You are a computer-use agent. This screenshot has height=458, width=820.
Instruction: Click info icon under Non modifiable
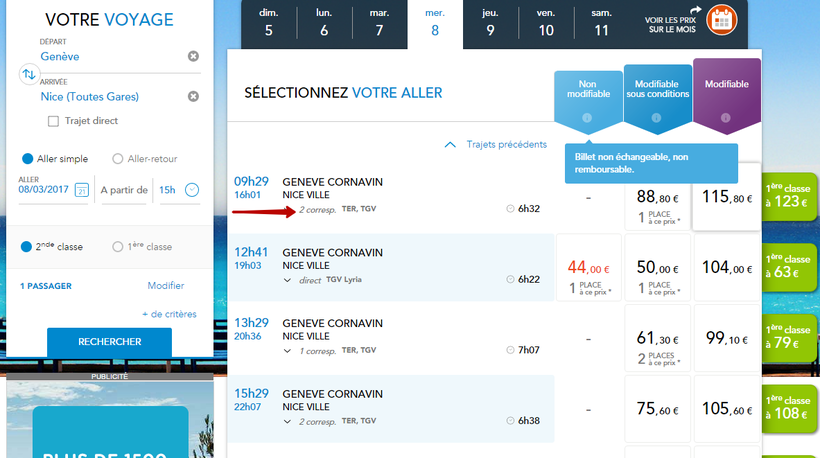(x=587, y=118)
